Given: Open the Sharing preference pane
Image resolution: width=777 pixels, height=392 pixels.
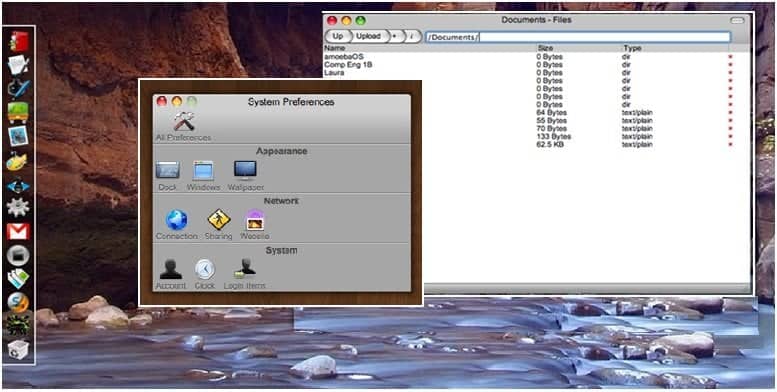Looking at the screenshot, I should (x=219, y=224).
